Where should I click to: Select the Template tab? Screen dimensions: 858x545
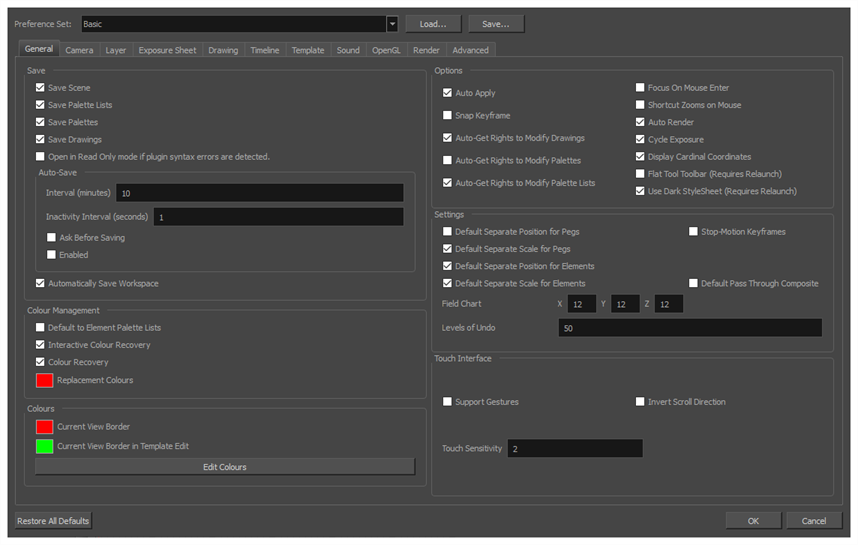308,50
